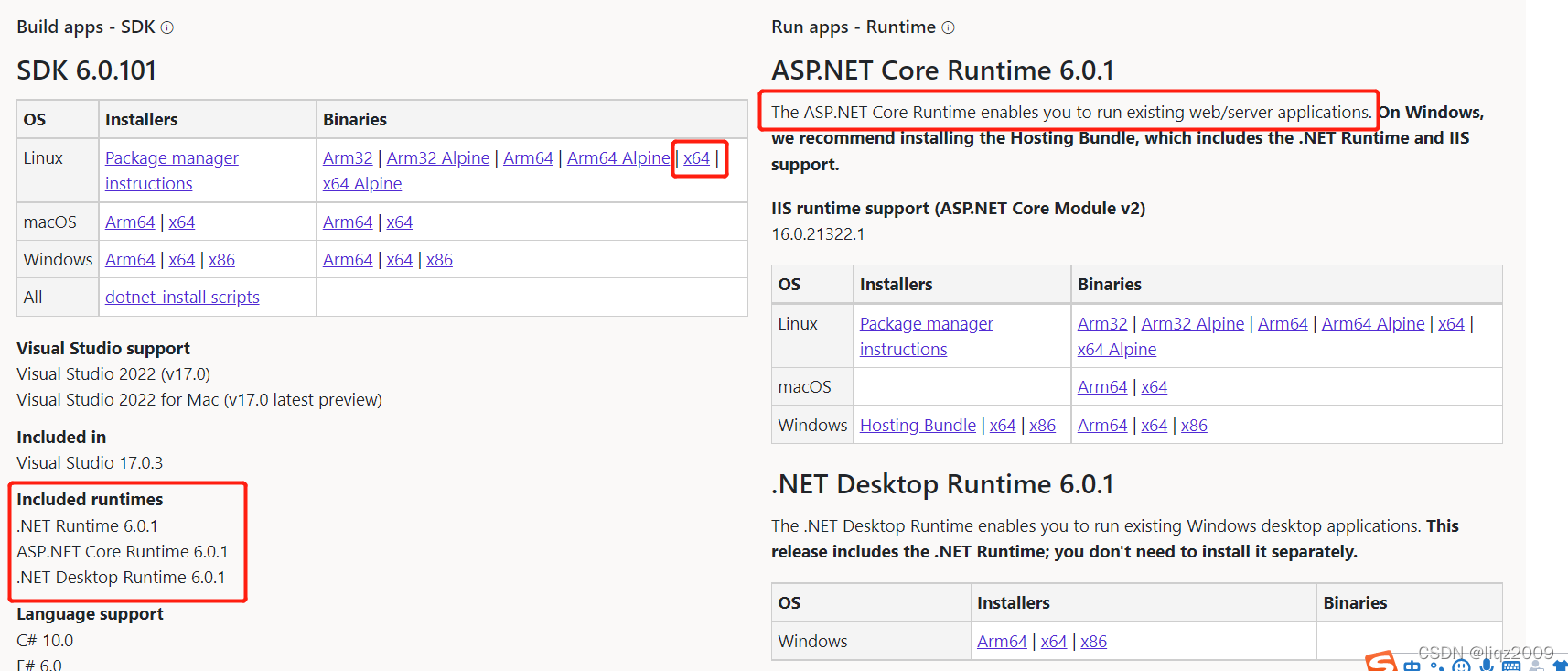Download SDK Windows x64 installer
The width and height of the screenshot is (1568, 671).
pos(181,259)
